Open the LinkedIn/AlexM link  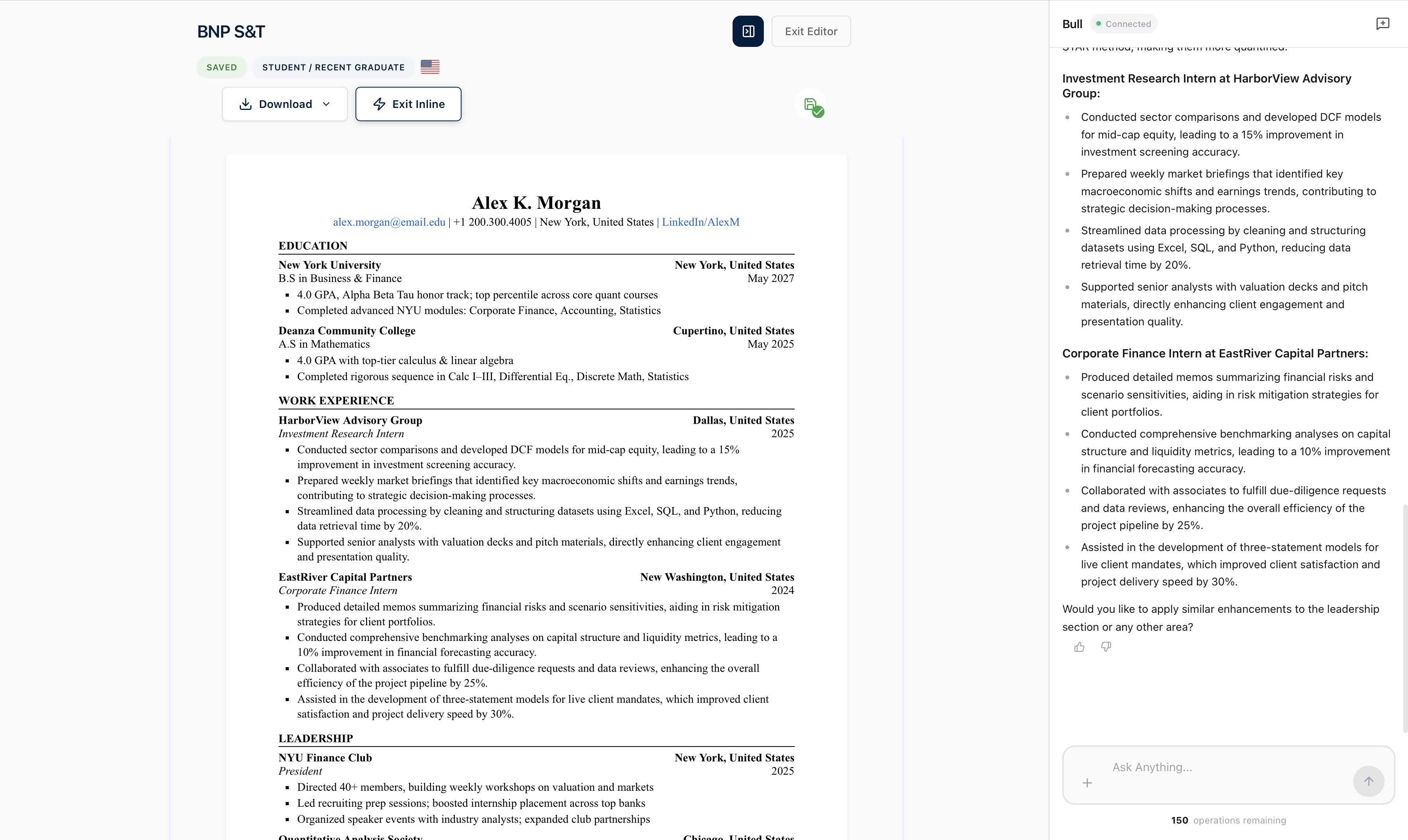click(x=700, y=222)
